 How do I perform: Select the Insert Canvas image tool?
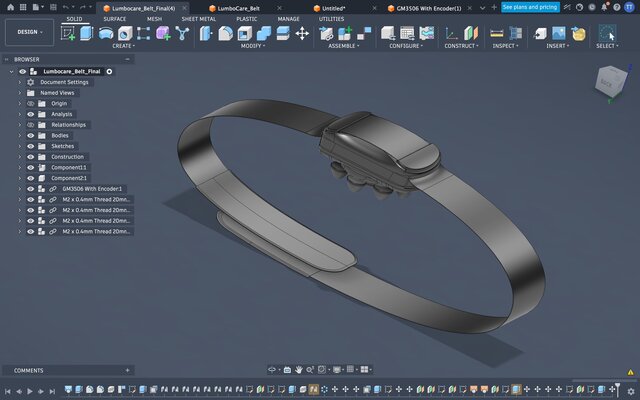[x=559, y=33]
